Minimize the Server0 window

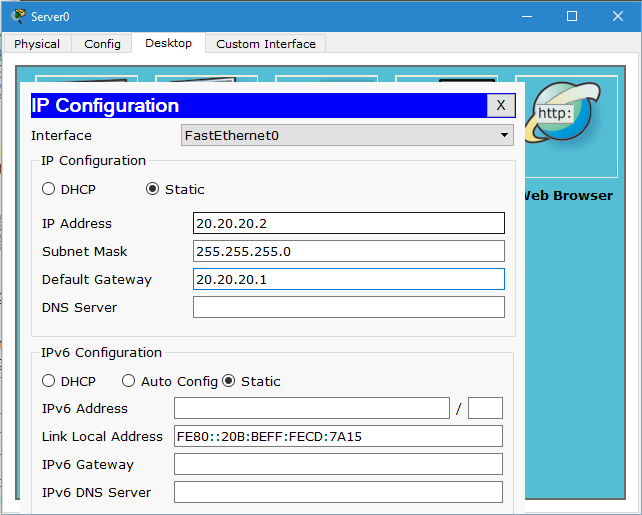(527, 16)
